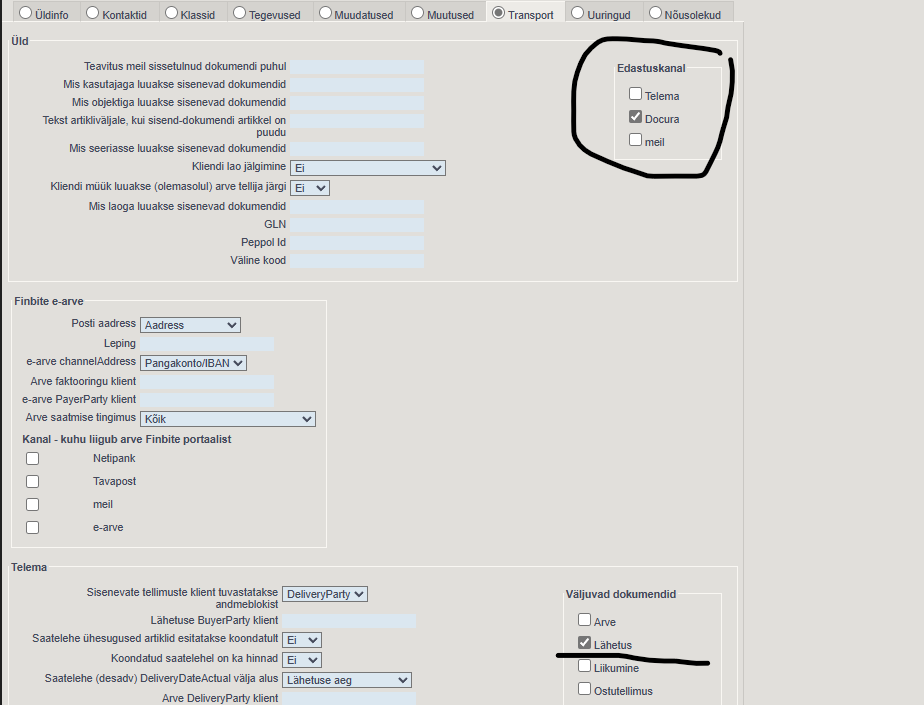Click Mis laoga luuakse sisenevad dokumendid field

(x=357, y=207)
